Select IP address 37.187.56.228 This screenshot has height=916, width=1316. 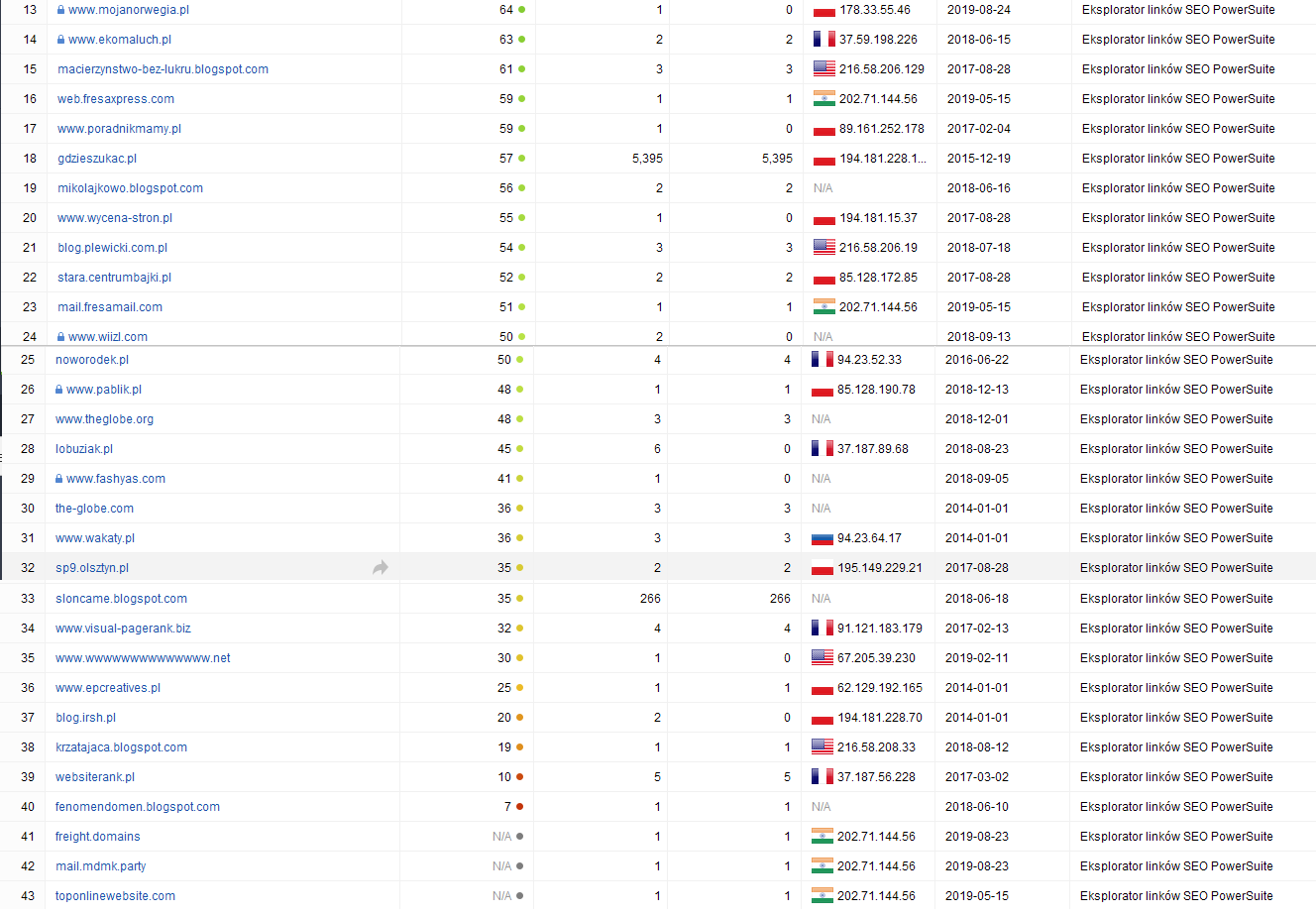point(877,777)
